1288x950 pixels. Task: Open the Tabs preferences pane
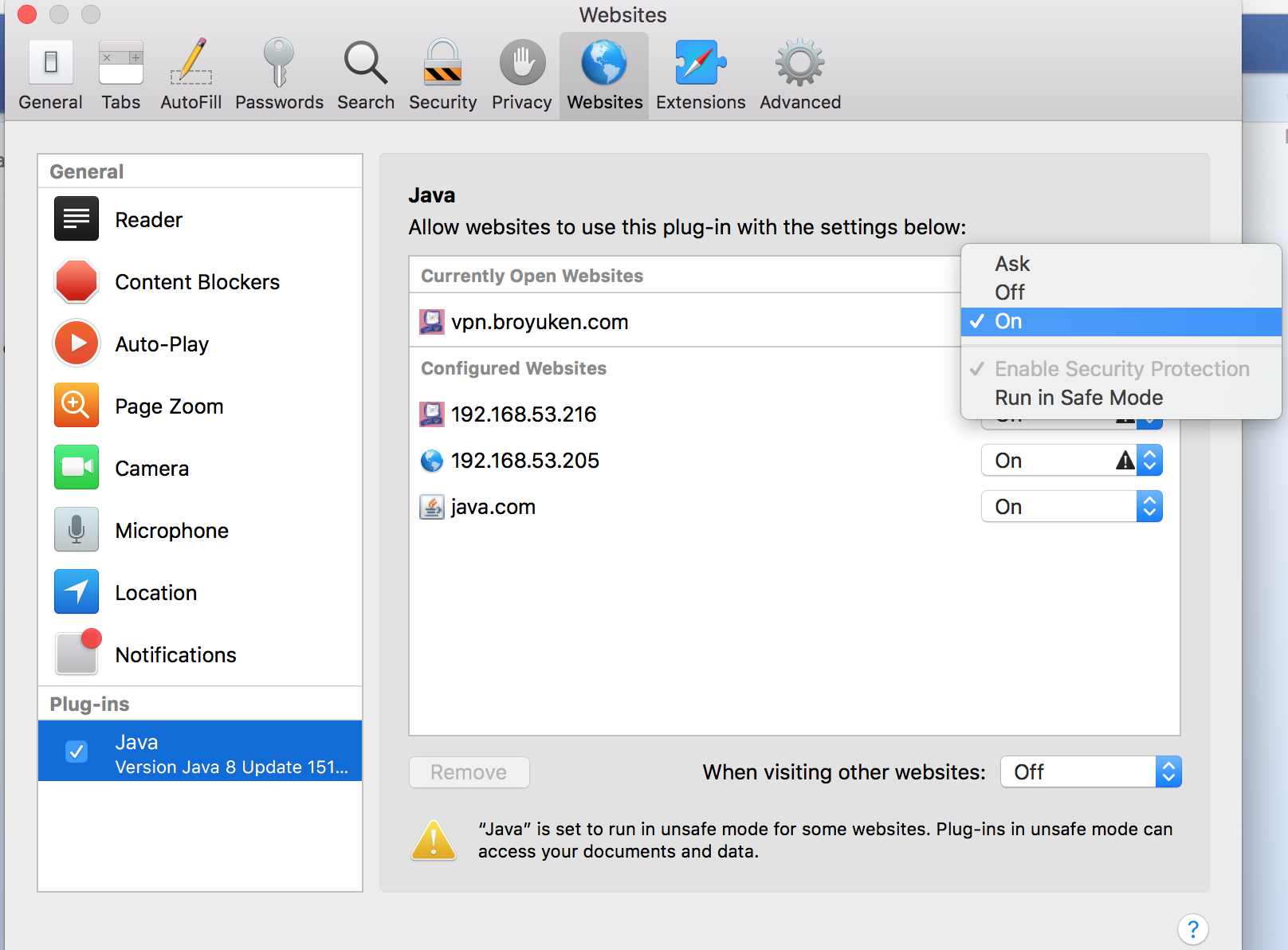[121, 77]
